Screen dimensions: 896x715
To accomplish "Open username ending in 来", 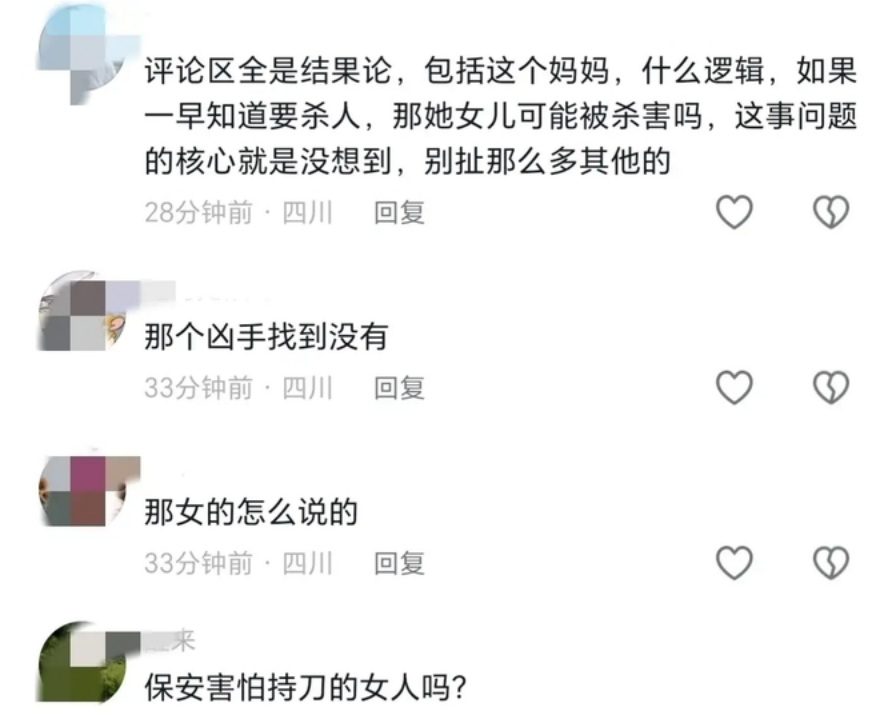I will (170, 640).
